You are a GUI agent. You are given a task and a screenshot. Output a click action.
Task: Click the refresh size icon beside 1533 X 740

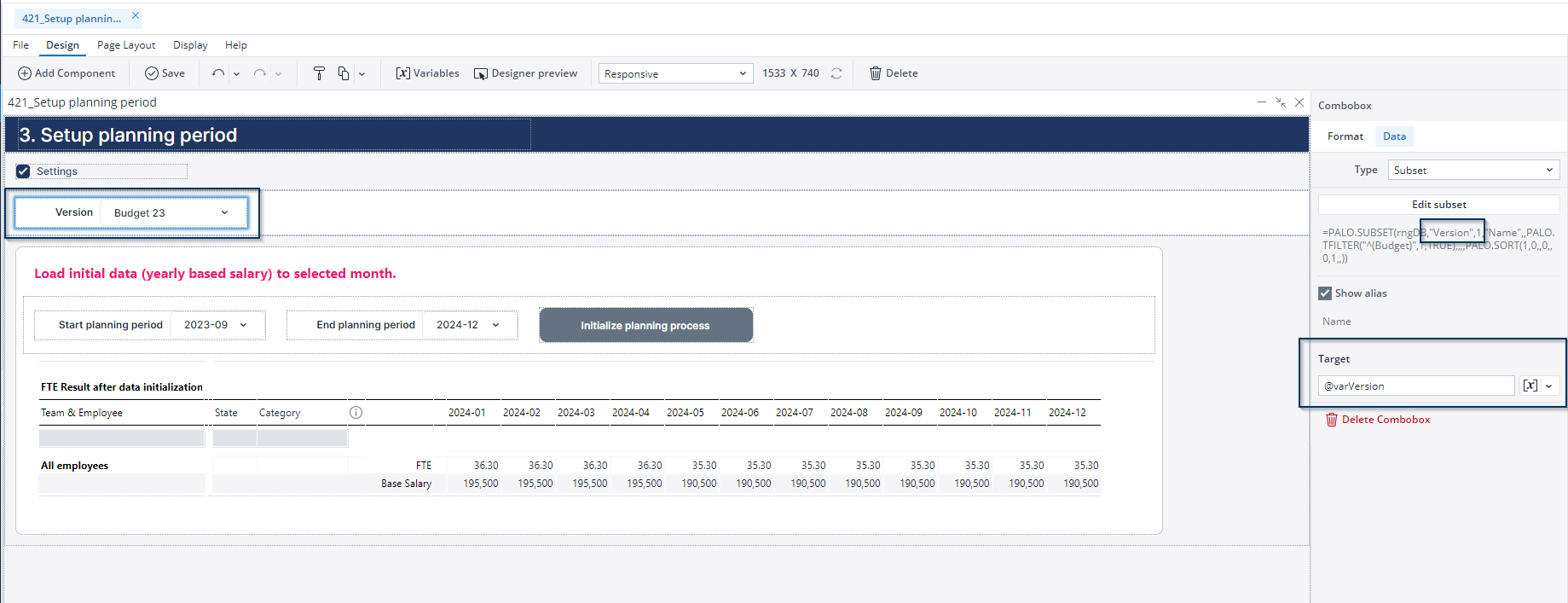coord(836,73)
